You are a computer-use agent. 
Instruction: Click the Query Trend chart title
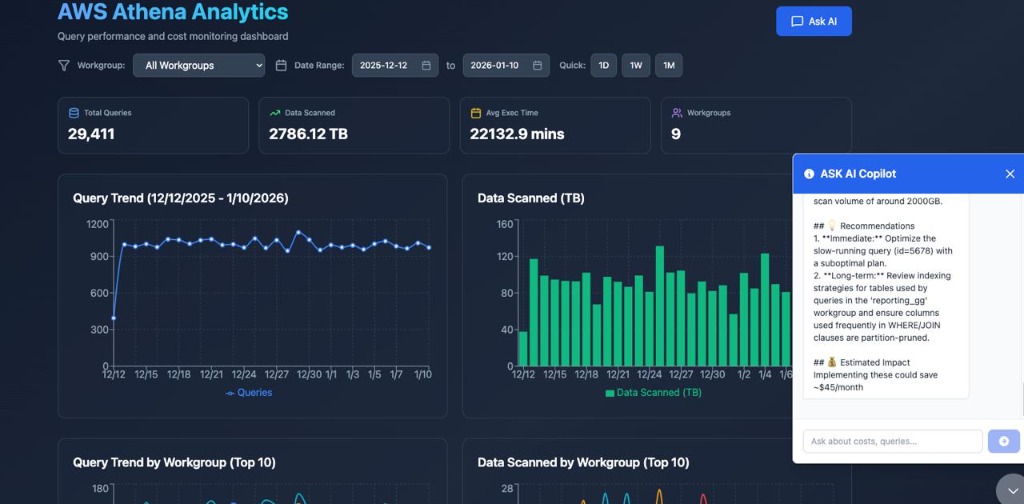point(180,198)
